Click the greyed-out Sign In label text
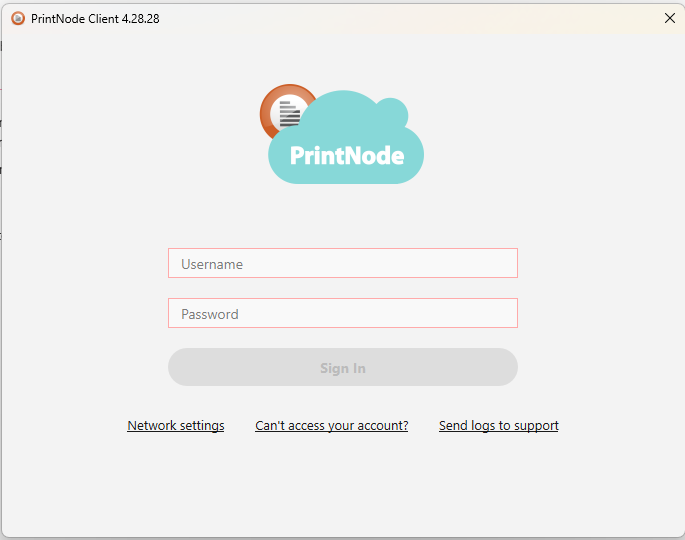The height and width of the screenshot is (540, 685). coord(342,368)
